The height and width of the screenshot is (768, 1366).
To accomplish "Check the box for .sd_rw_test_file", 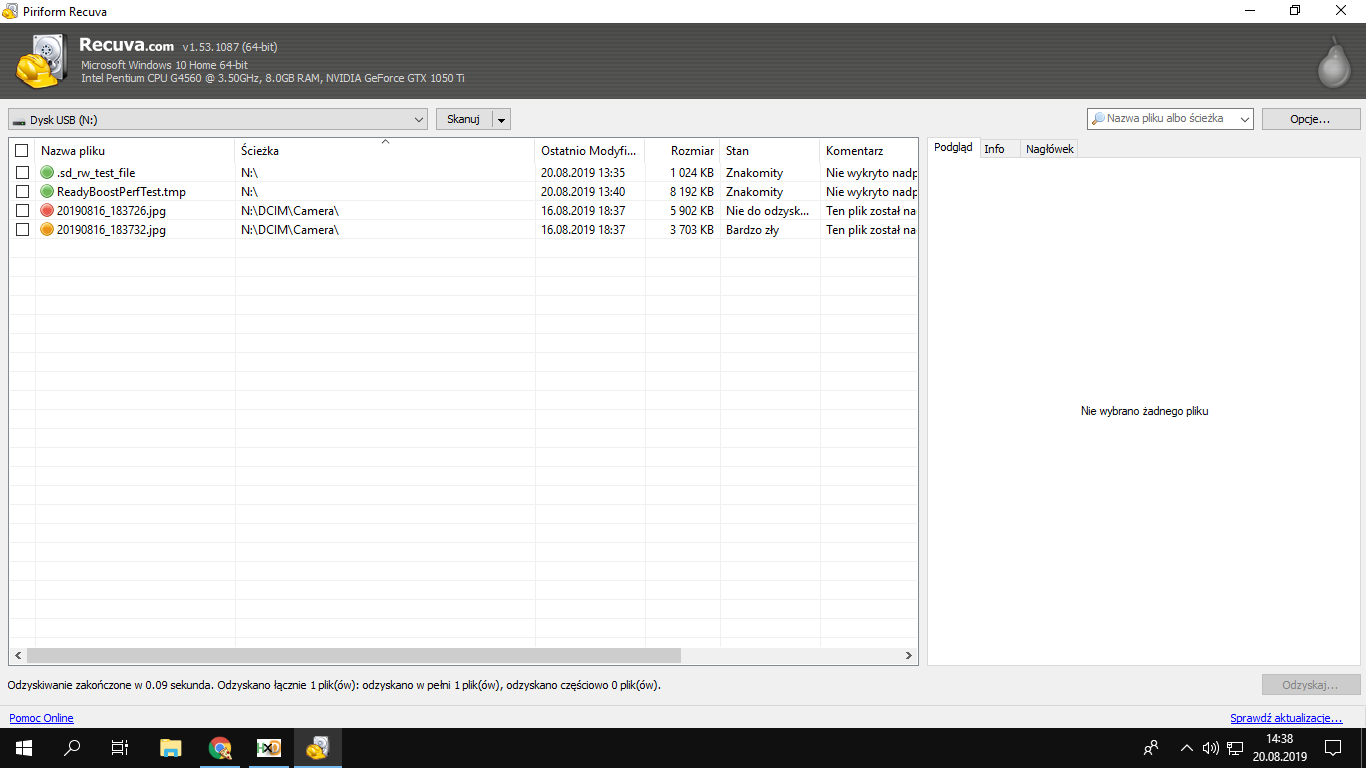I will click(22, 173).
